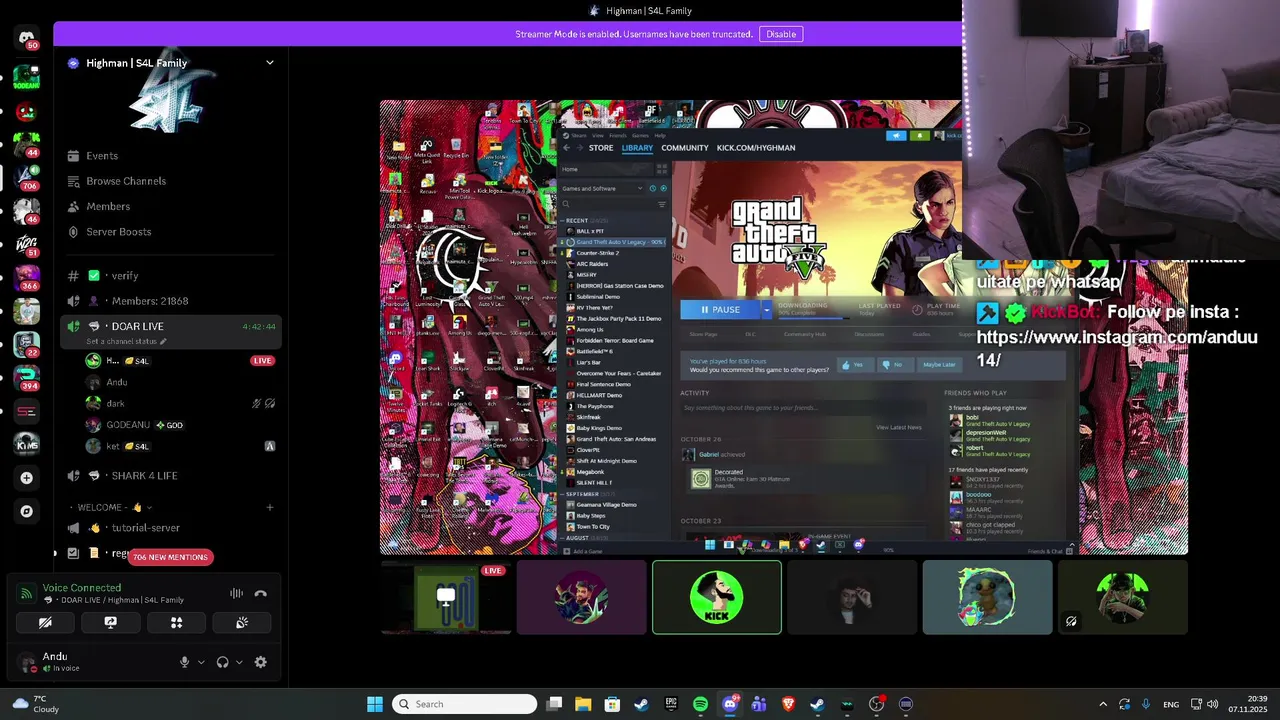Open headphones output options arrow
The image size is (1280, 720).
[239, 662]
